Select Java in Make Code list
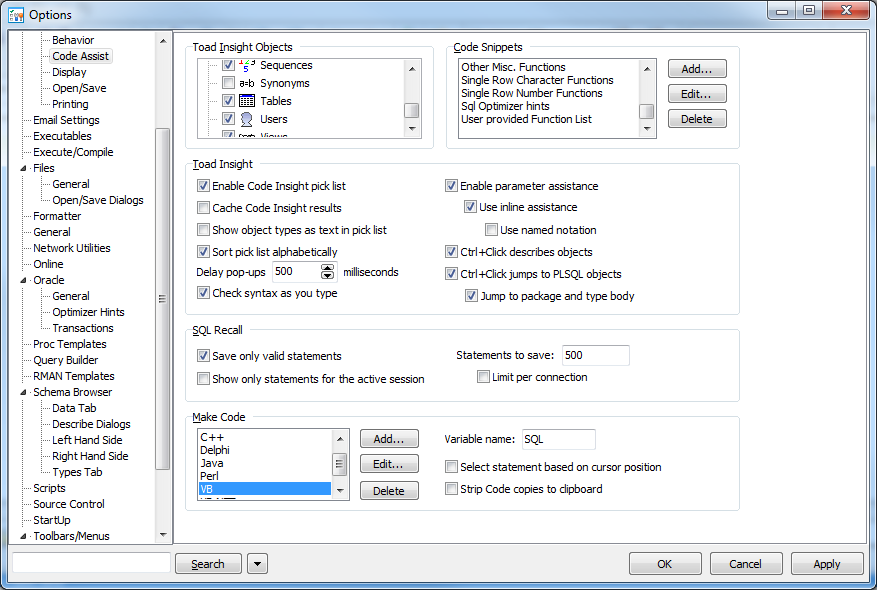Viewport: 877px width, 590px height. click(212, 463)
